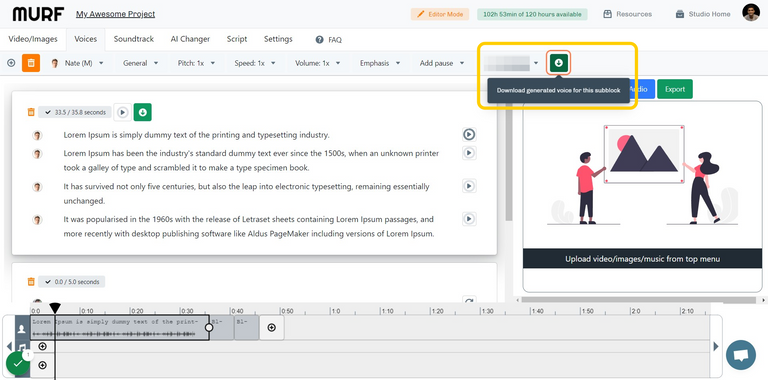Click the green Export button

(x=674, y=89)
